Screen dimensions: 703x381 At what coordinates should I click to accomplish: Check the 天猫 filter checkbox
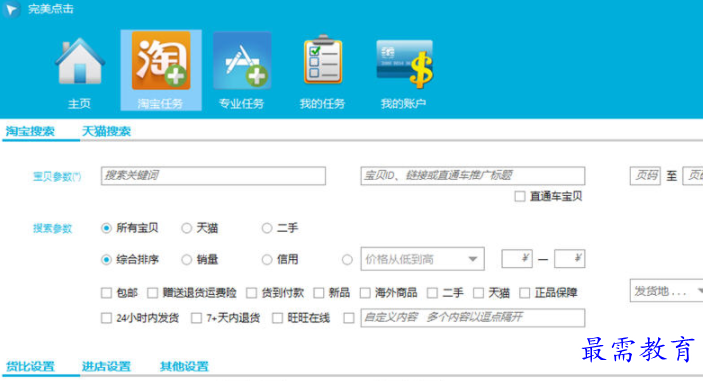[478, 293]
